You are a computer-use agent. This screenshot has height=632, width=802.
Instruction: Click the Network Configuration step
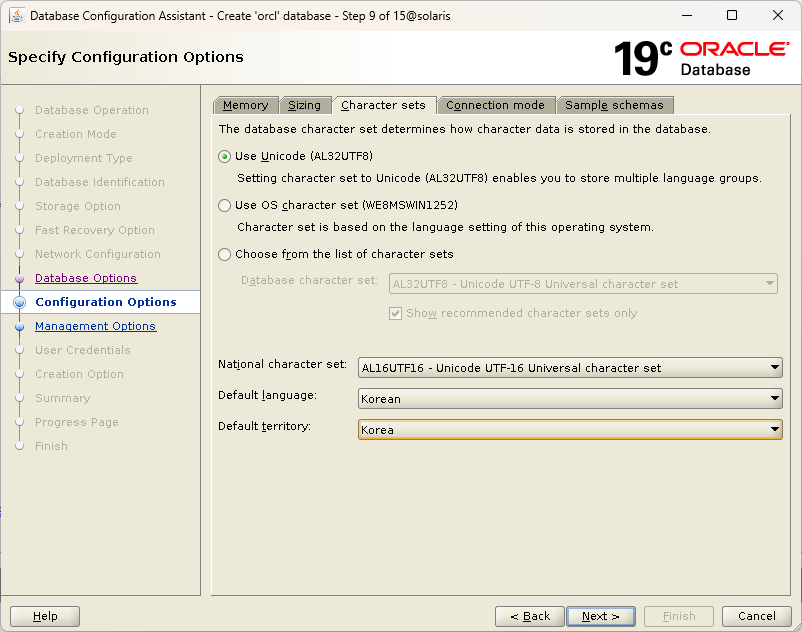tap(98, 254)
